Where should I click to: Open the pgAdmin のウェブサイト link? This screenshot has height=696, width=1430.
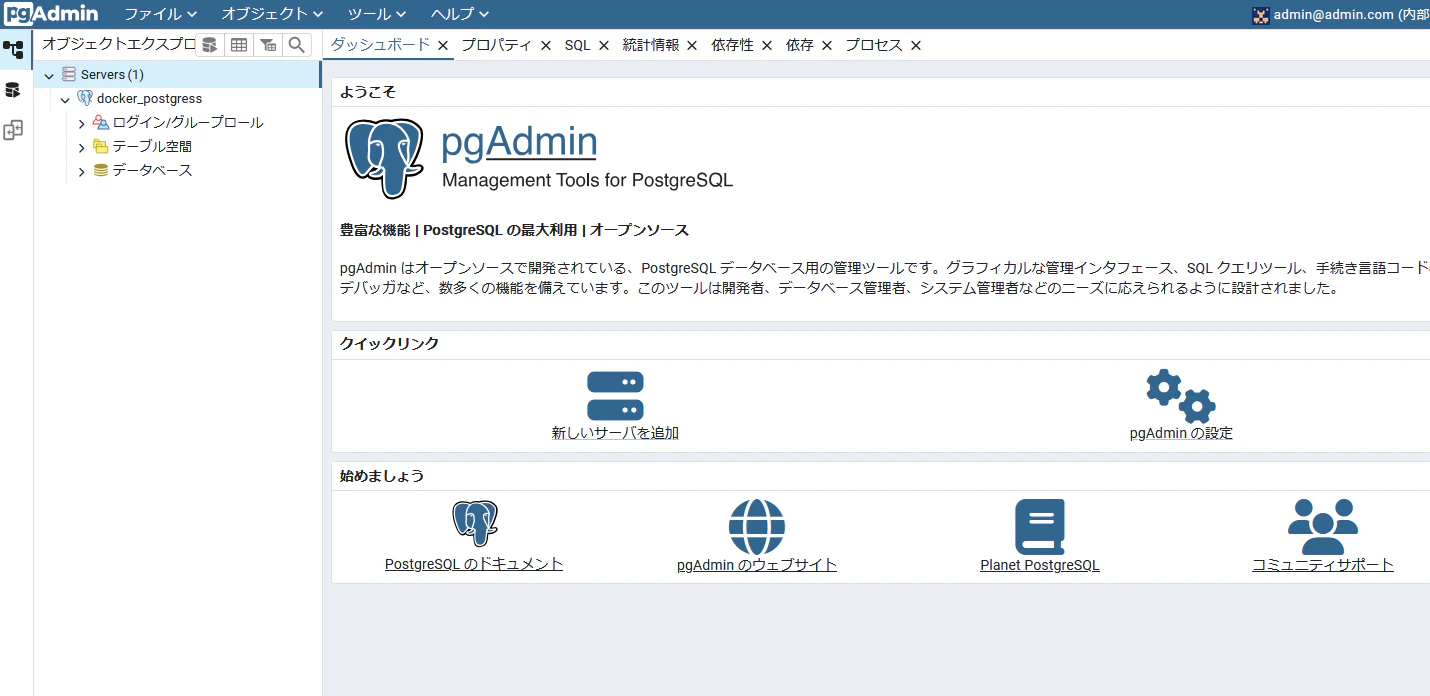click(757, 565)
